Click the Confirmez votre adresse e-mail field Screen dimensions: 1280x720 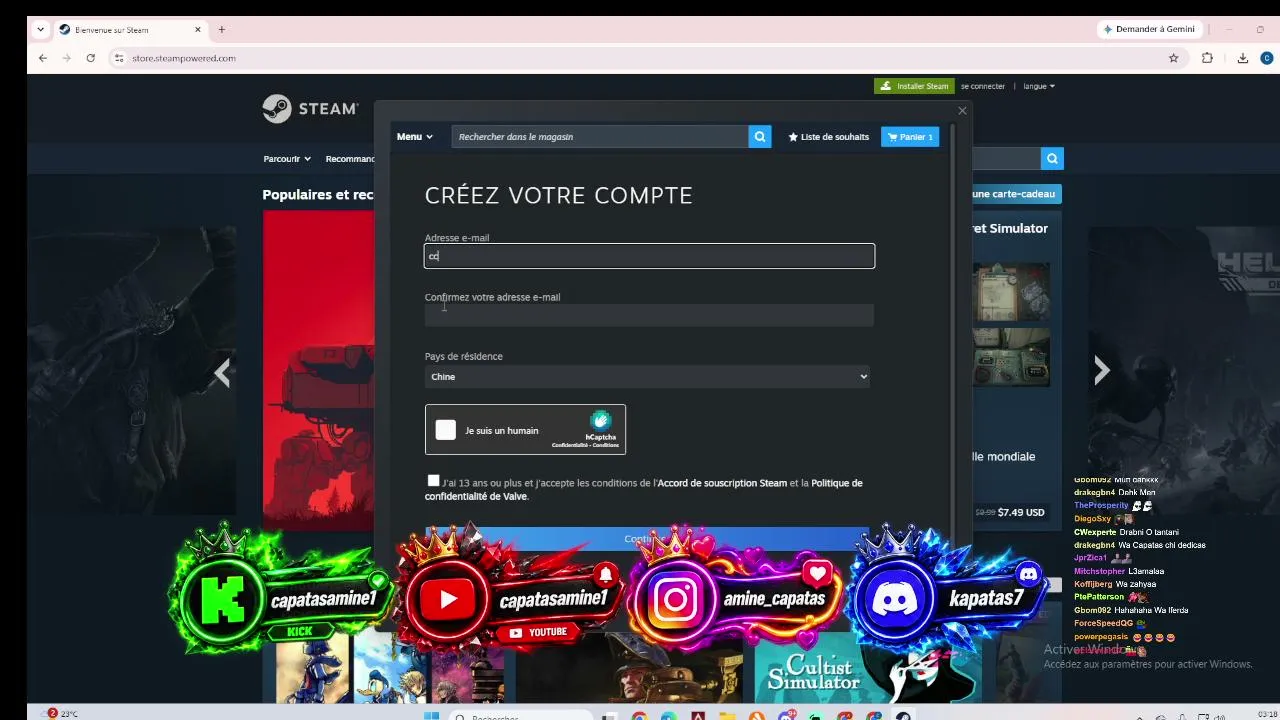pos(649,315)
